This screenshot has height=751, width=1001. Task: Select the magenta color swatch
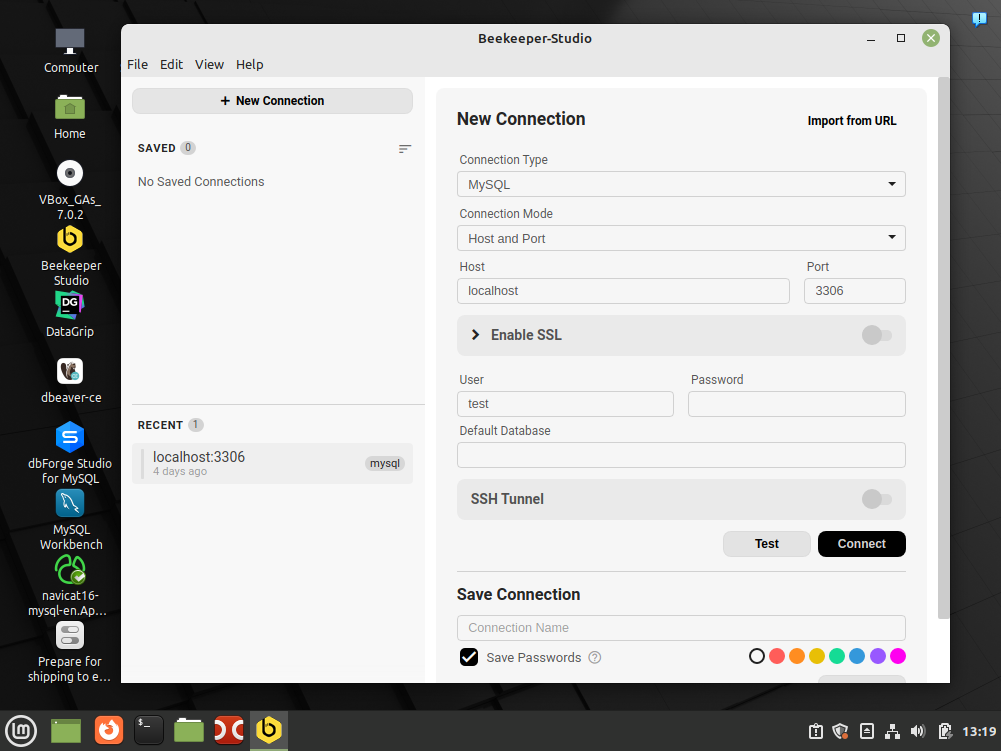(898, 656)
